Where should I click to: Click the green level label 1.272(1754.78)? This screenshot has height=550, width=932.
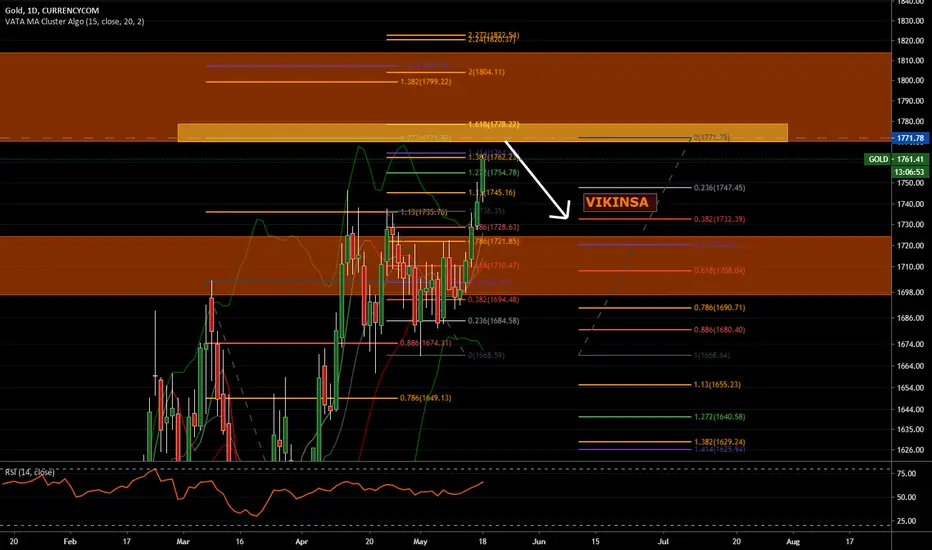click(493, 172)
